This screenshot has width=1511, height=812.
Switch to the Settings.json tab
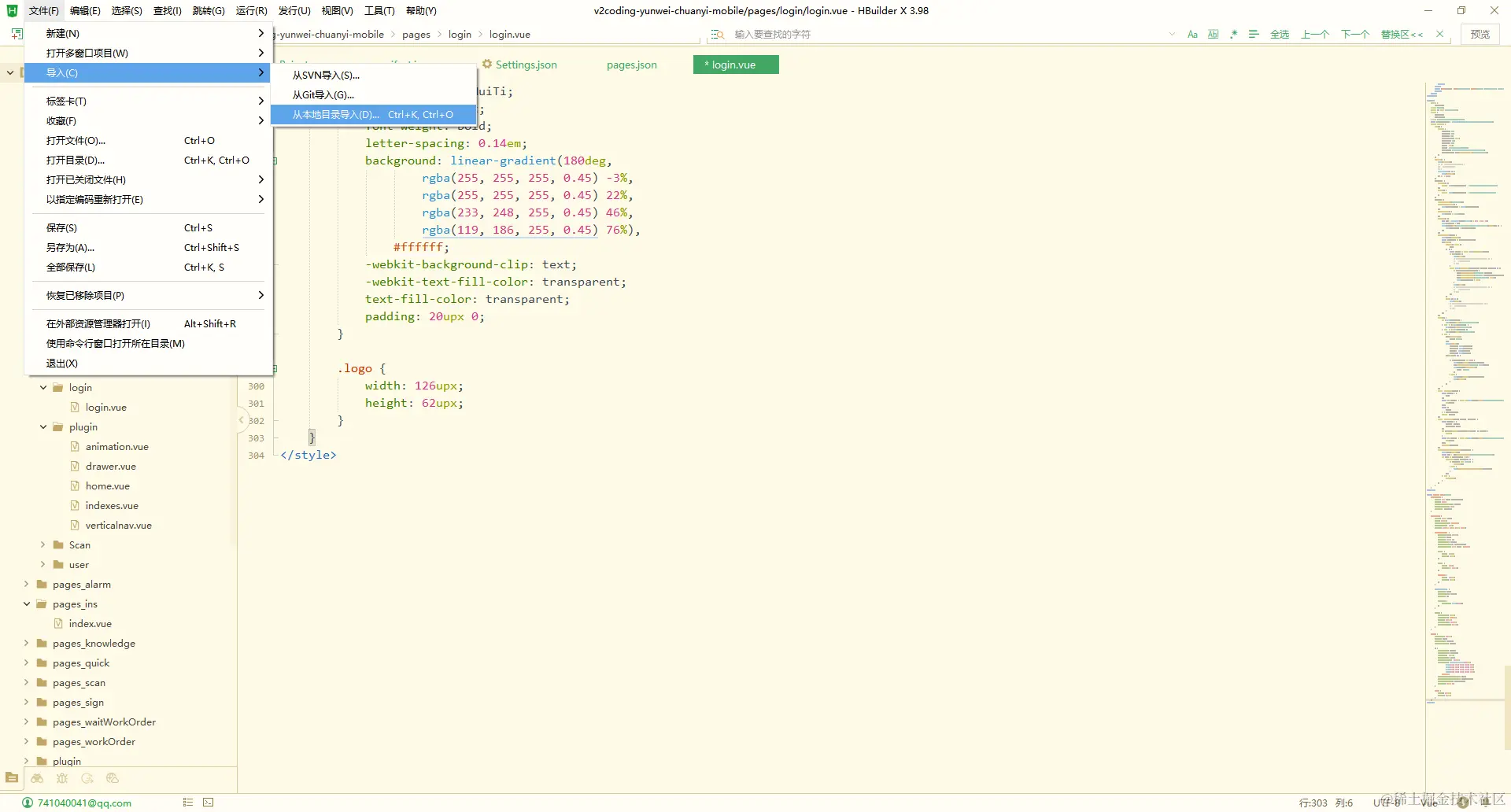pos(519,65)
